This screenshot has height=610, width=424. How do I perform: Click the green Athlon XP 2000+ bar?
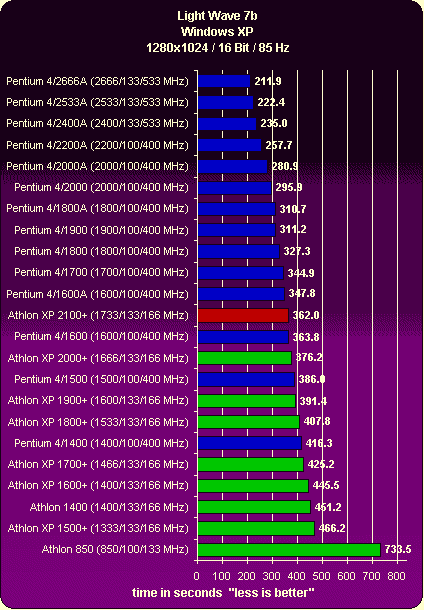pyautogui.click(x=245, y=358)
